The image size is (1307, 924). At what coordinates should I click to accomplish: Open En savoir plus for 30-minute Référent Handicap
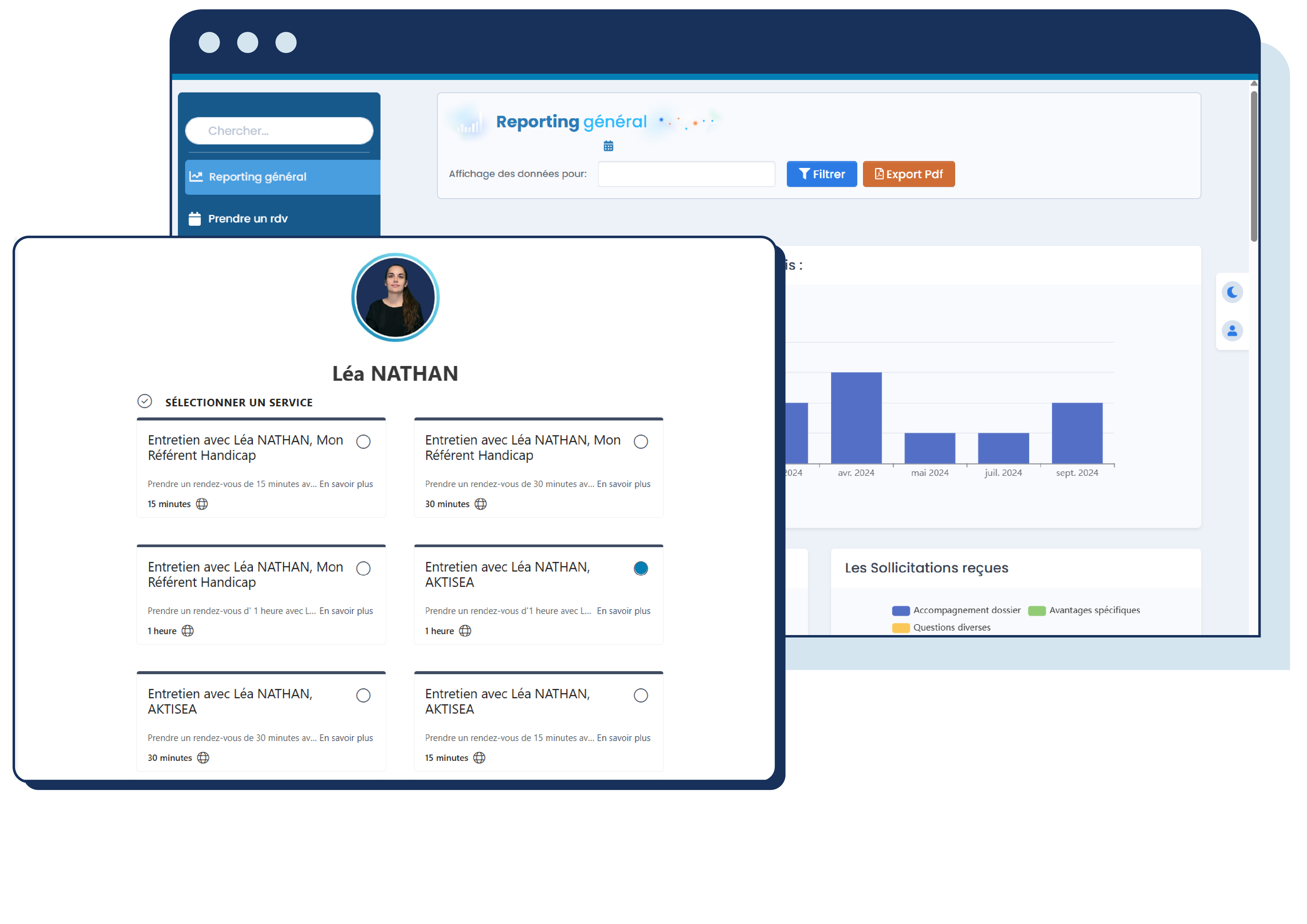623,484
